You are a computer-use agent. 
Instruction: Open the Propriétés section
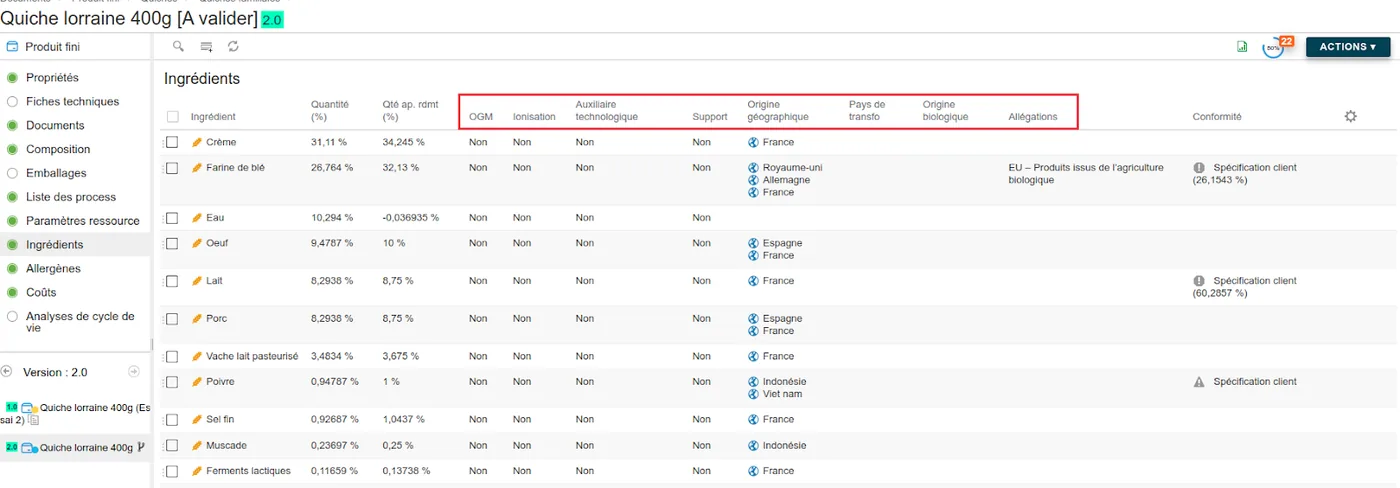click(52, 77)
